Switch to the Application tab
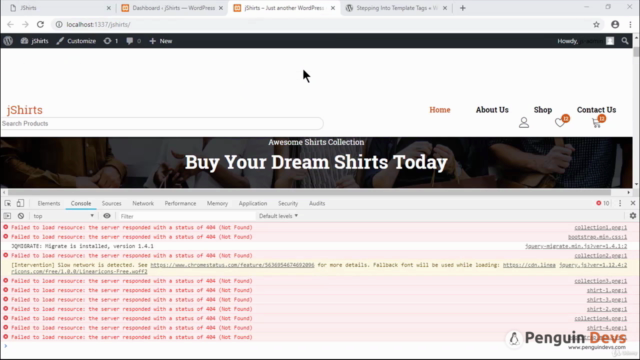 click(x=253, y=203)
